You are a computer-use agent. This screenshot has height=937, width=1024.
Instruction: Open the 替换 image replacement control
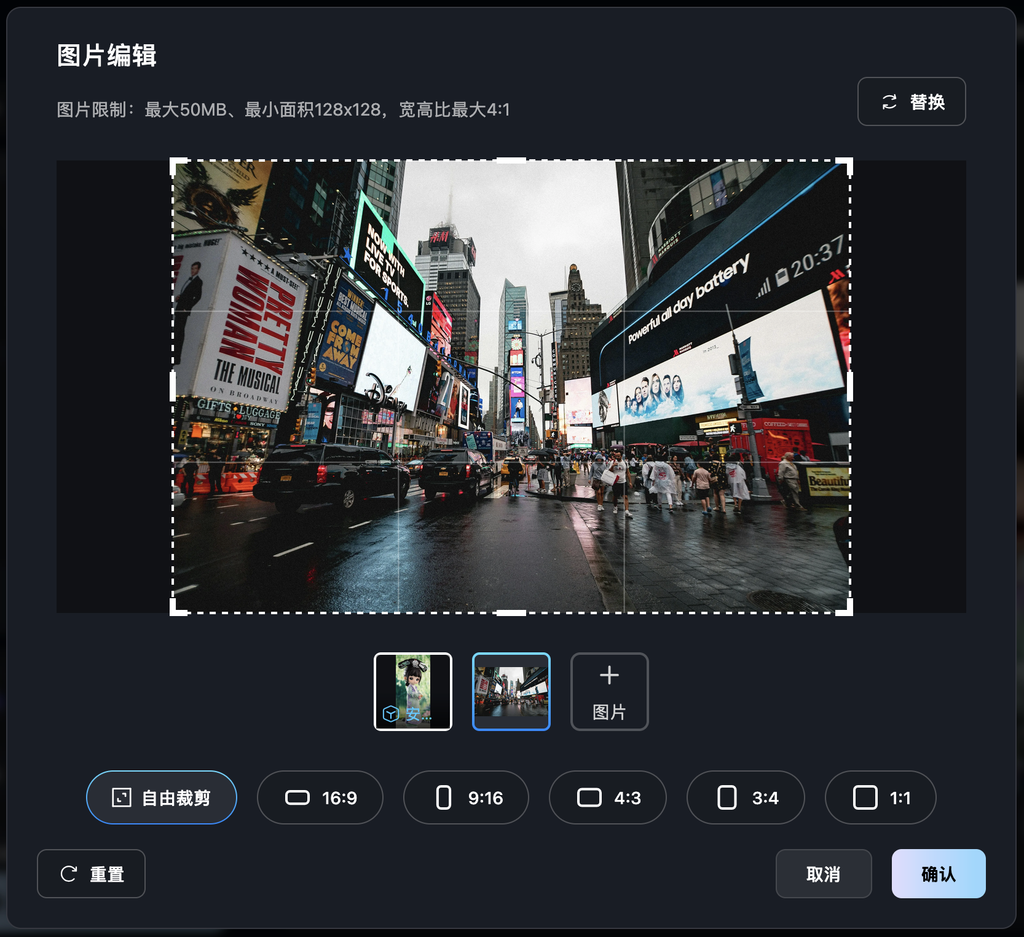click(911, 101)
